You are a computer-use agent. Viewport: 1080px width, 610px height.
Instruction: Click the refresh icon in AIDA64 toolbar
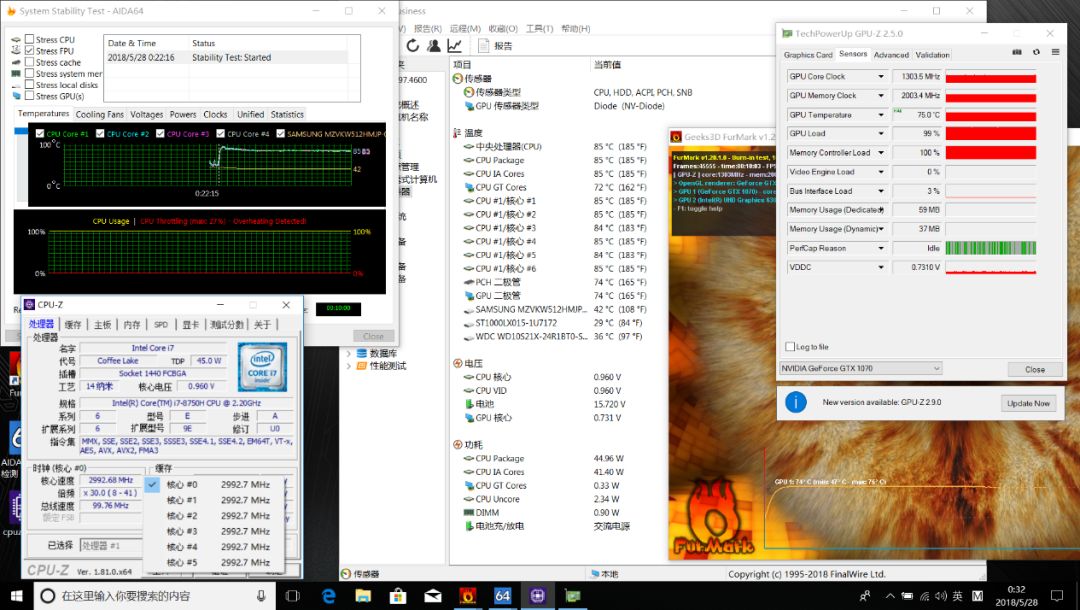pos(412,45)
